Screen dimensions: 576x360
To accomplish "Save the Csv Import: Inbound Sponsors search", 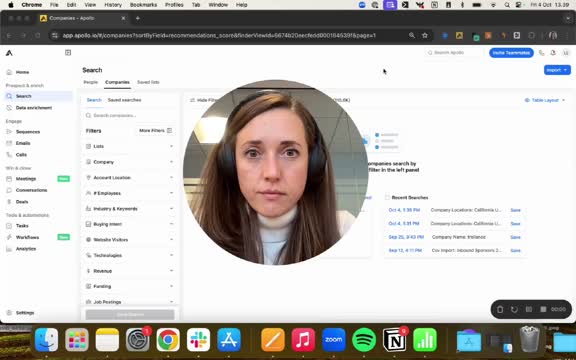I will point(515,251).
